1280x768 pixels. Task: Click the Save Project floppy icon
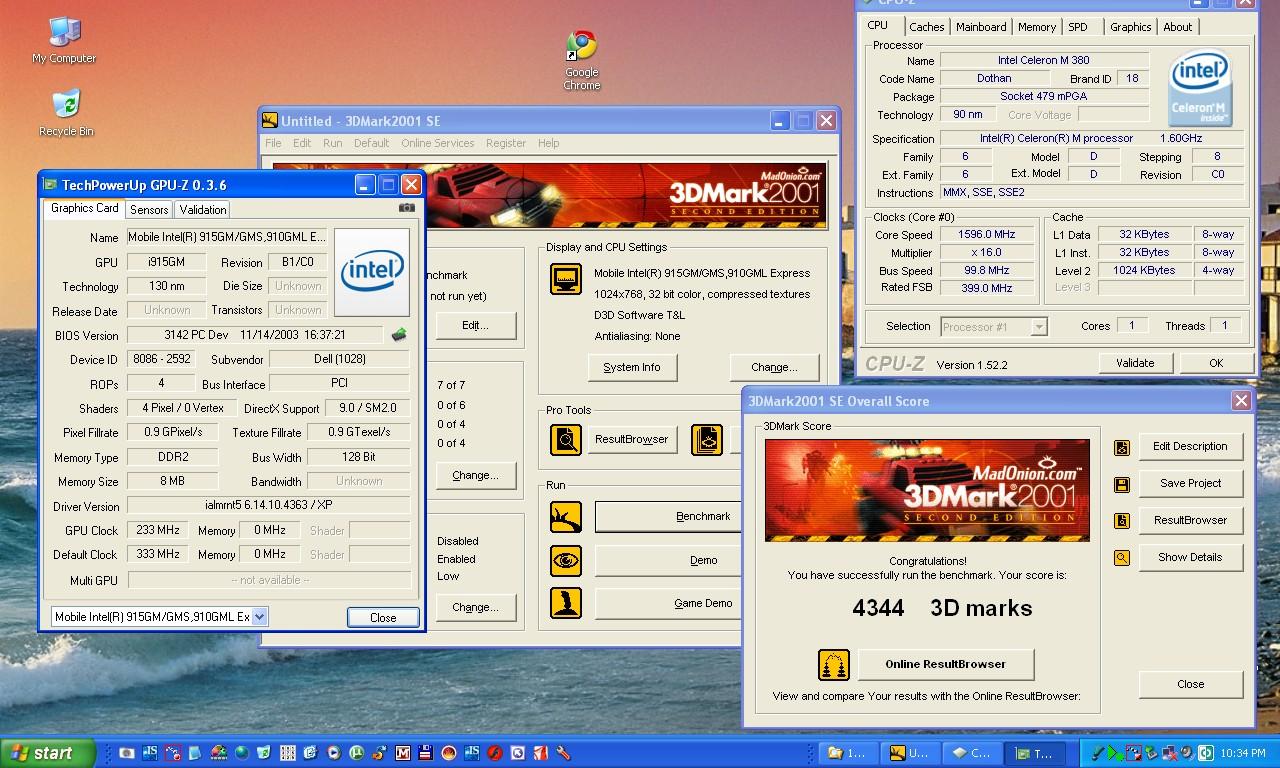1122,484
